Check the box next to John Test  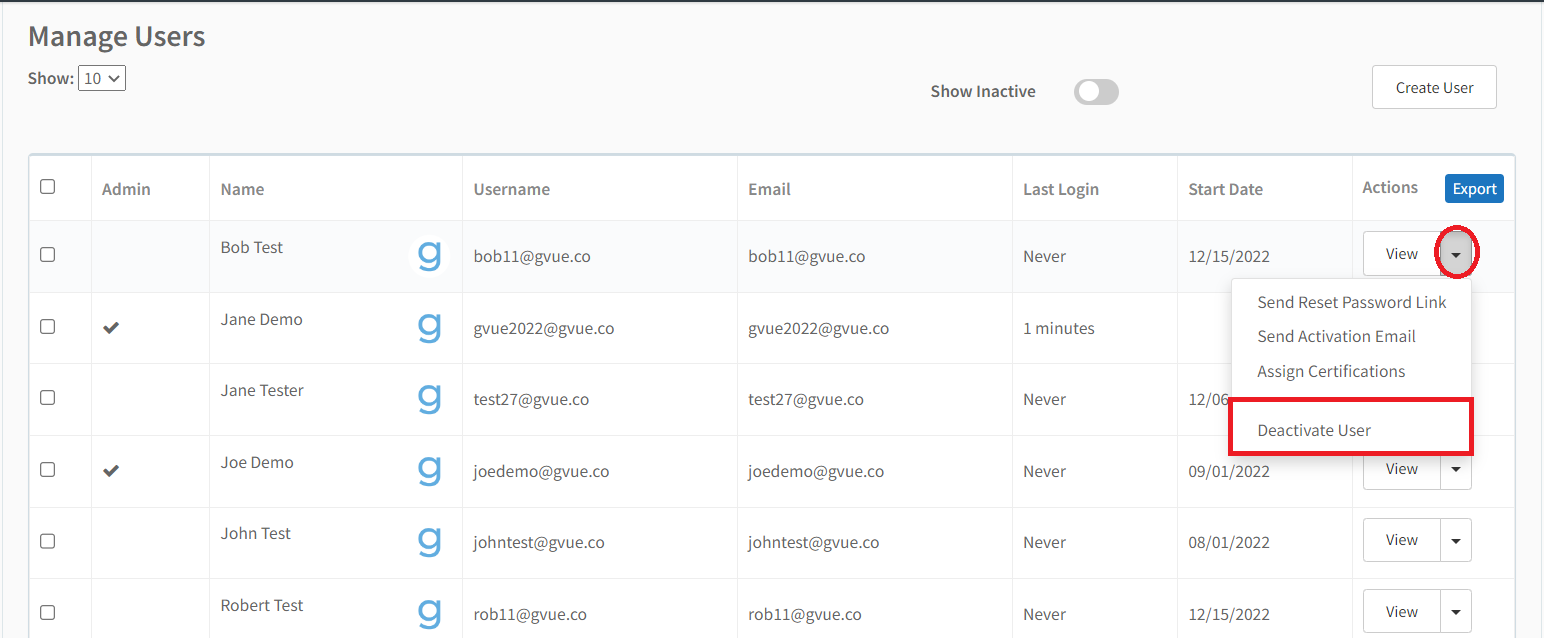(x=47, y=541)
